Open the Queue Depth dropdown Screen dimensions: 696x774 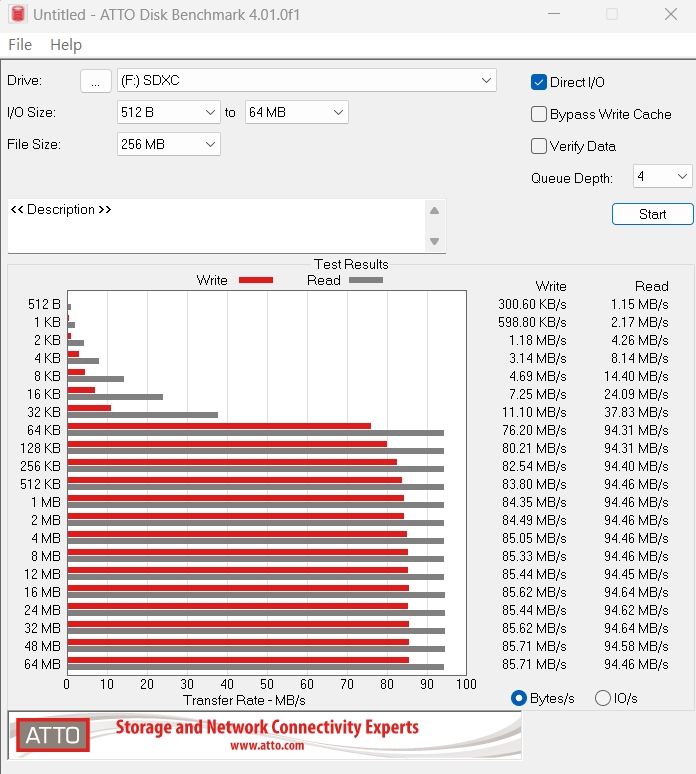pos(662,177)
